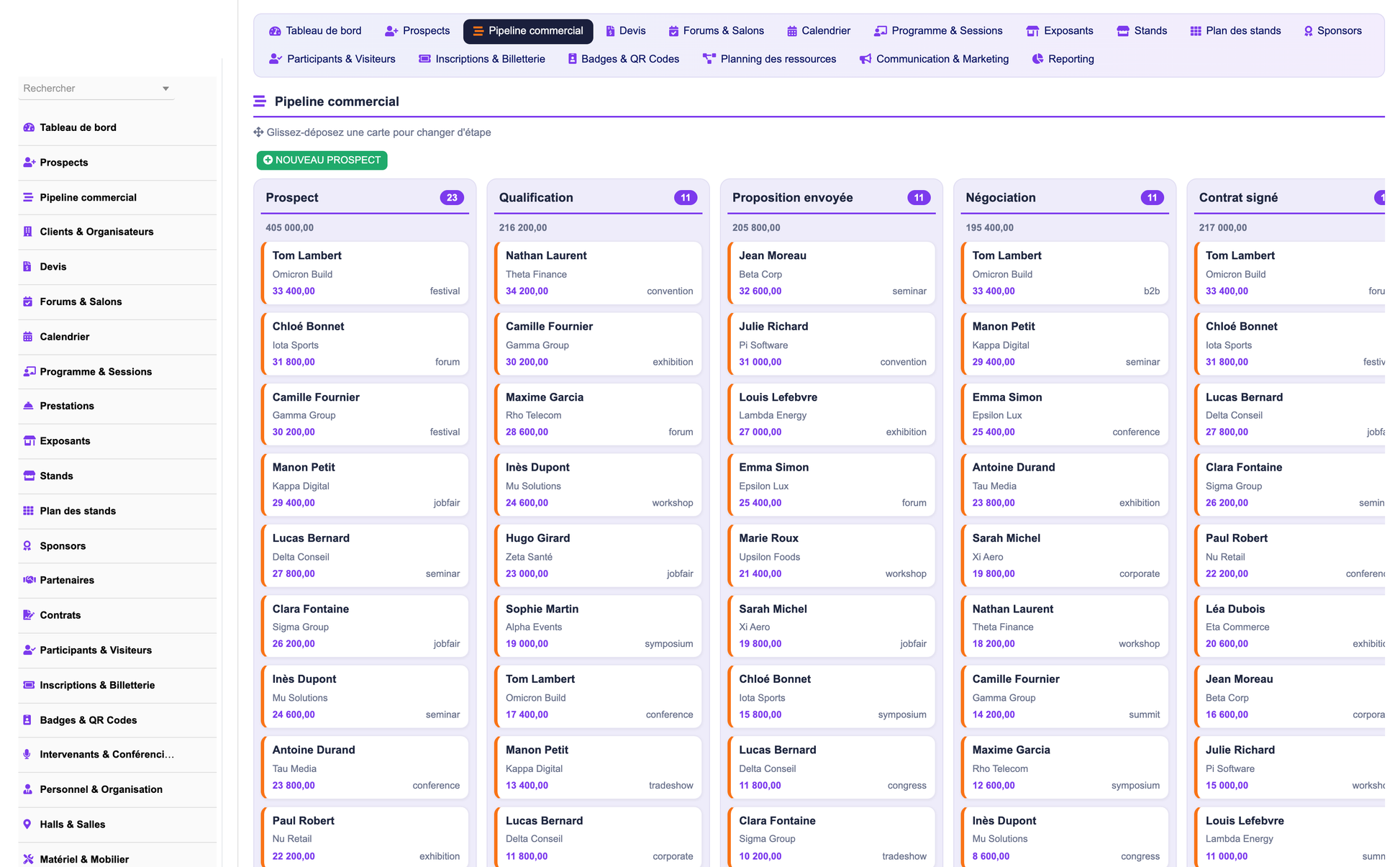Open Pipeline commercial in the sidebar
Image resolution: width=1400 pixels, height=867 pixels.
[117, 197]
